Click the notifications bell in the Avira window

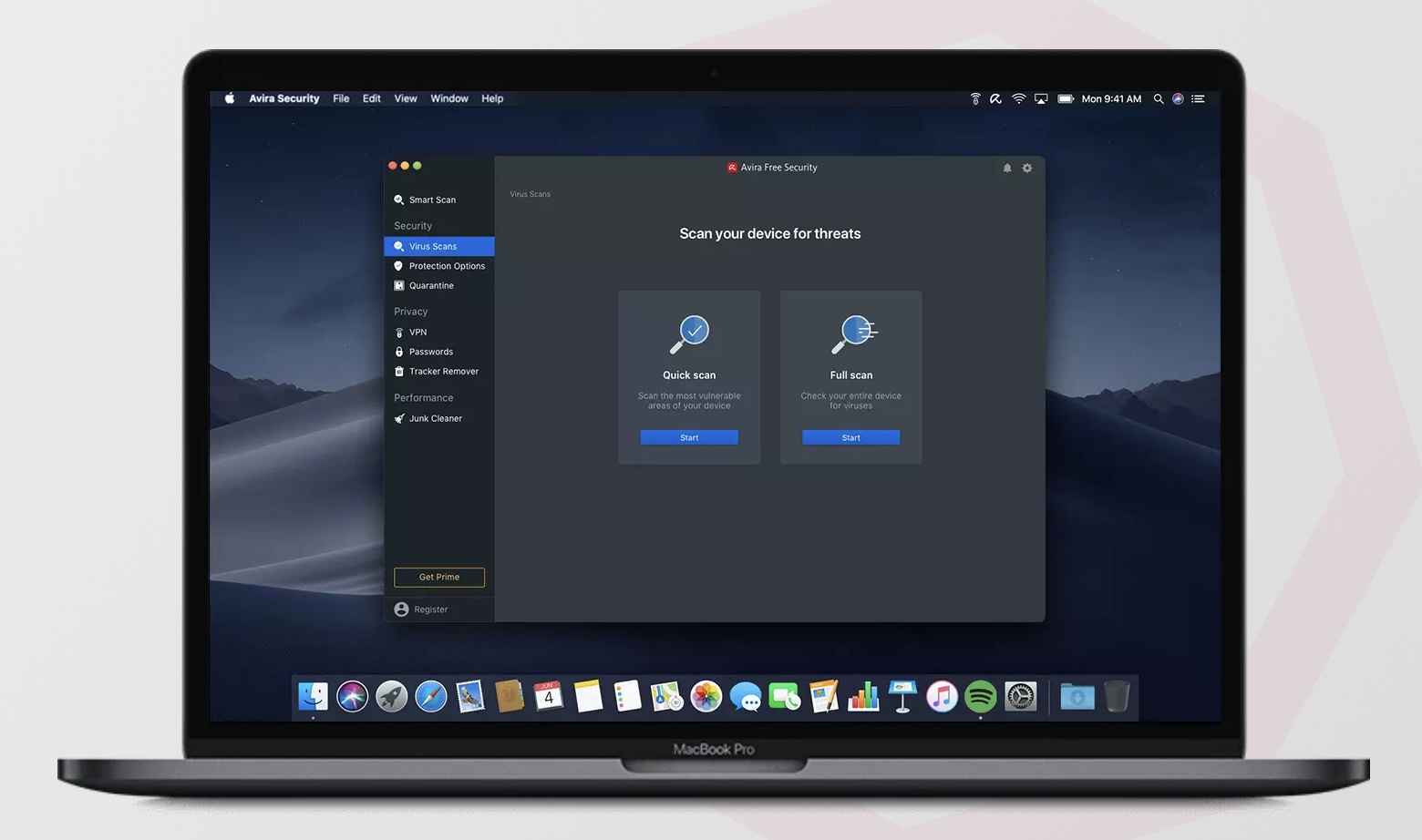click(x=1007, y=168)
